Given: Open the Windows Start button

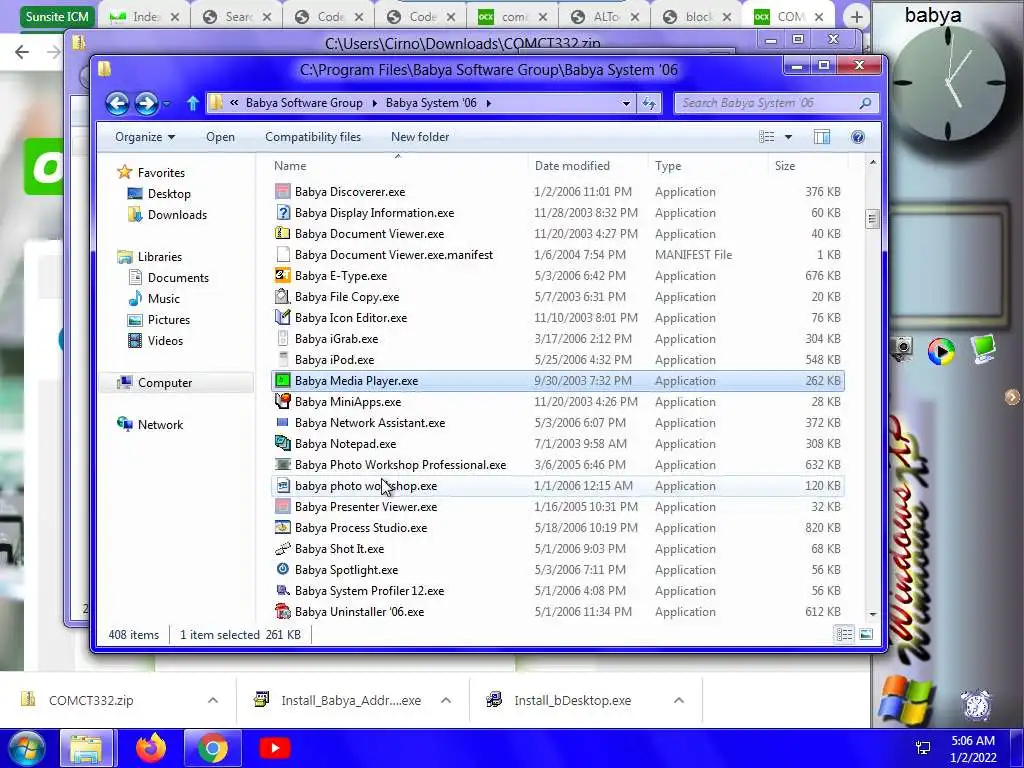Looking at the screenshot, I should (25, 748).
